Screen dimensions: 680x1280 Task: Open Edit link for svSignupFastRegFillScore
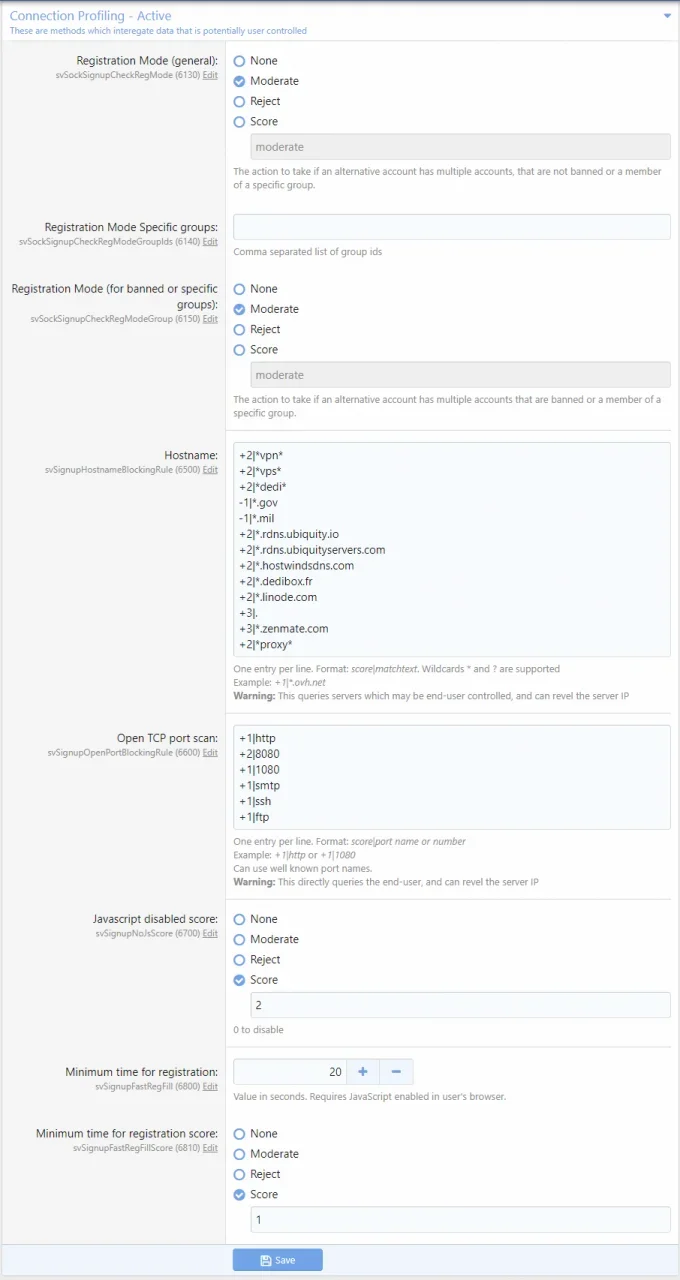210,1148
